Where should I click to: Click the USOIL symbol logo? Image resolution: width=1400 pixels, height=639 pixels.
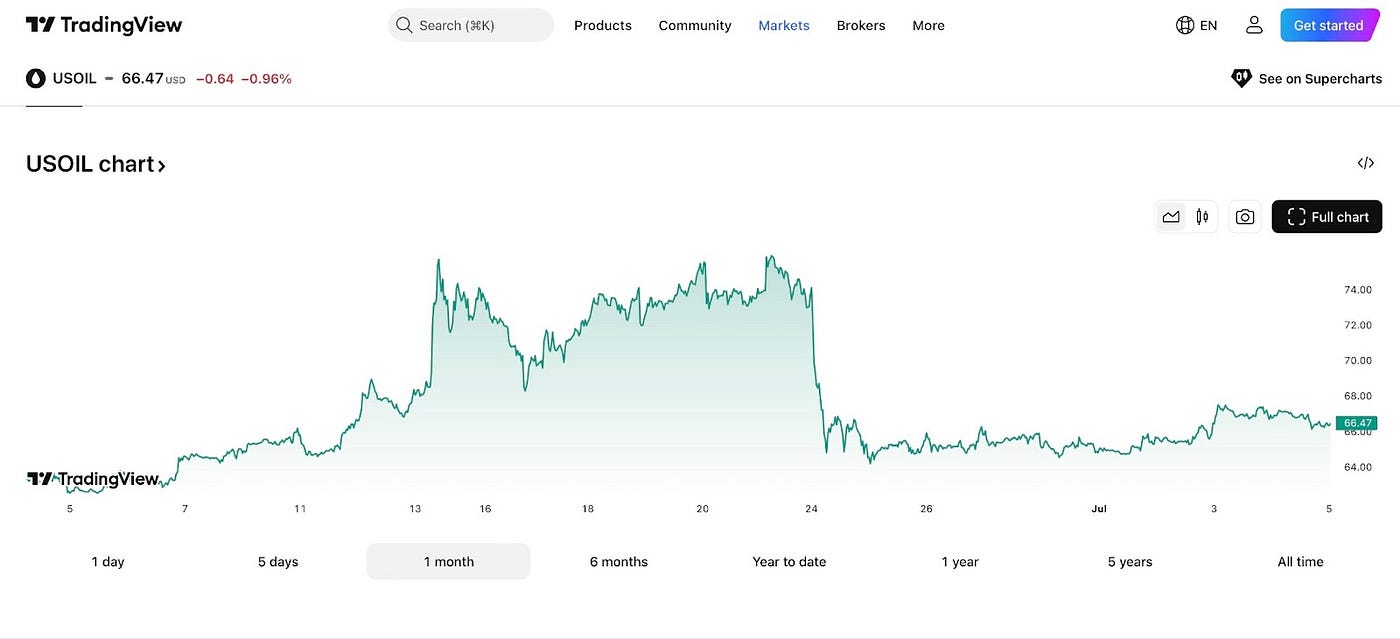click(35, 77)
